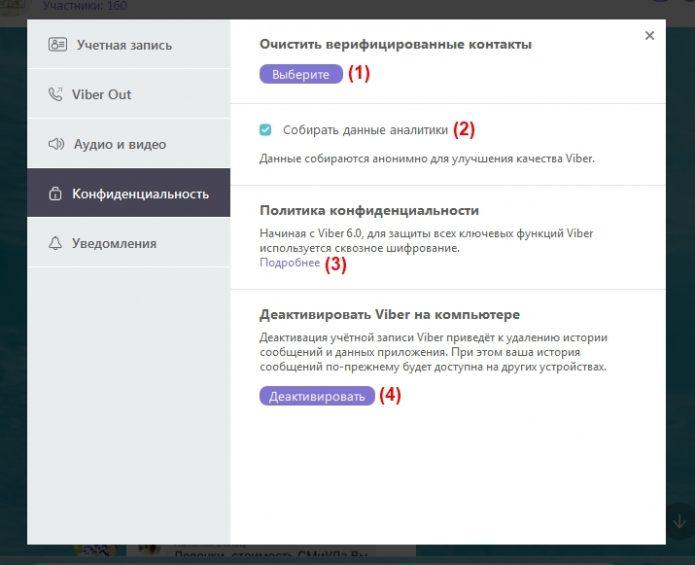Click the Участники: 160 chat header text
The image size is (695, 565).
point(84,6)
